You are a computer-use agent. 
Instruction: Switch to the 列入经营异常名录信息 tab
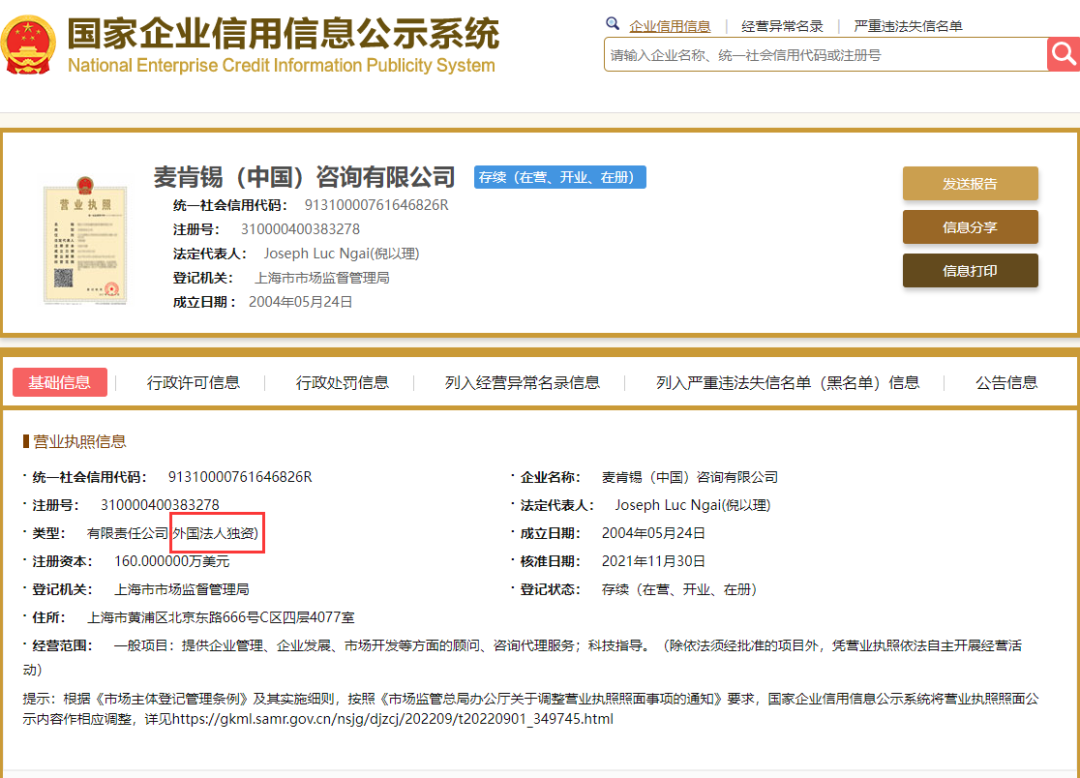pos(522,383)
